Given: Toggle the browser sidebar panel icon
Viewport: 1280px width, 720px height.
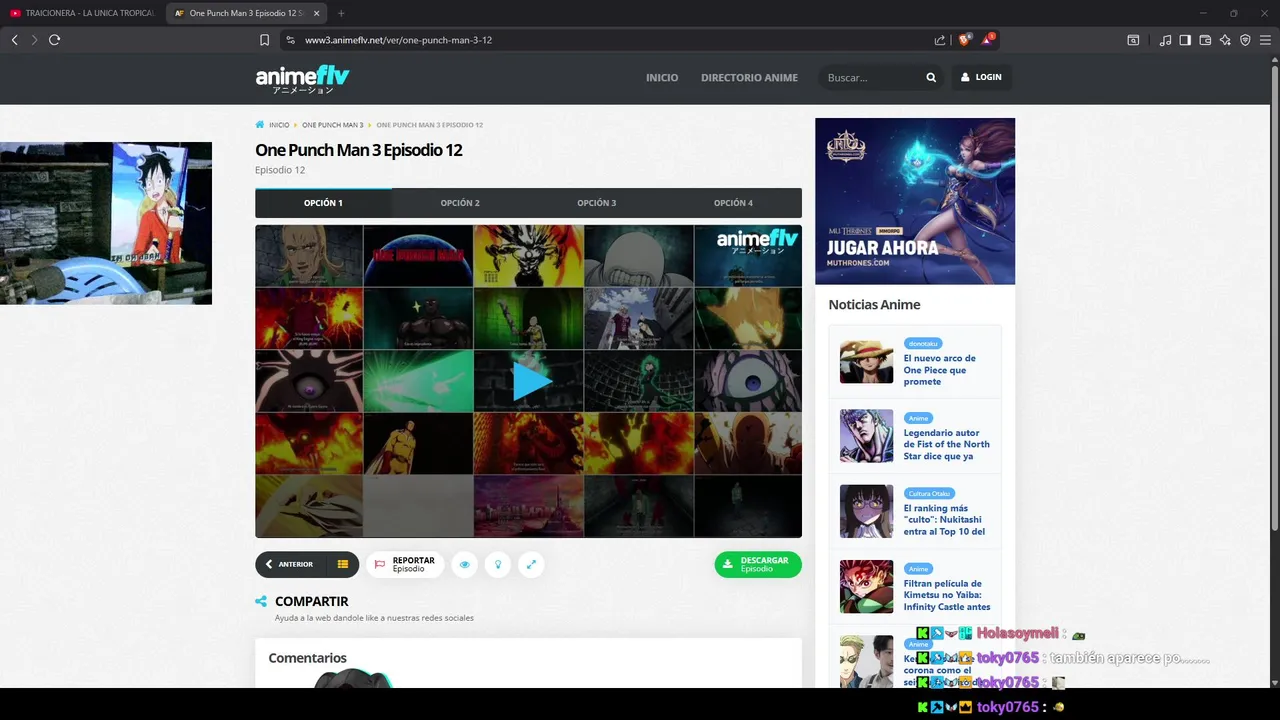Looking at the screenshot, I should coord(1185,40).
